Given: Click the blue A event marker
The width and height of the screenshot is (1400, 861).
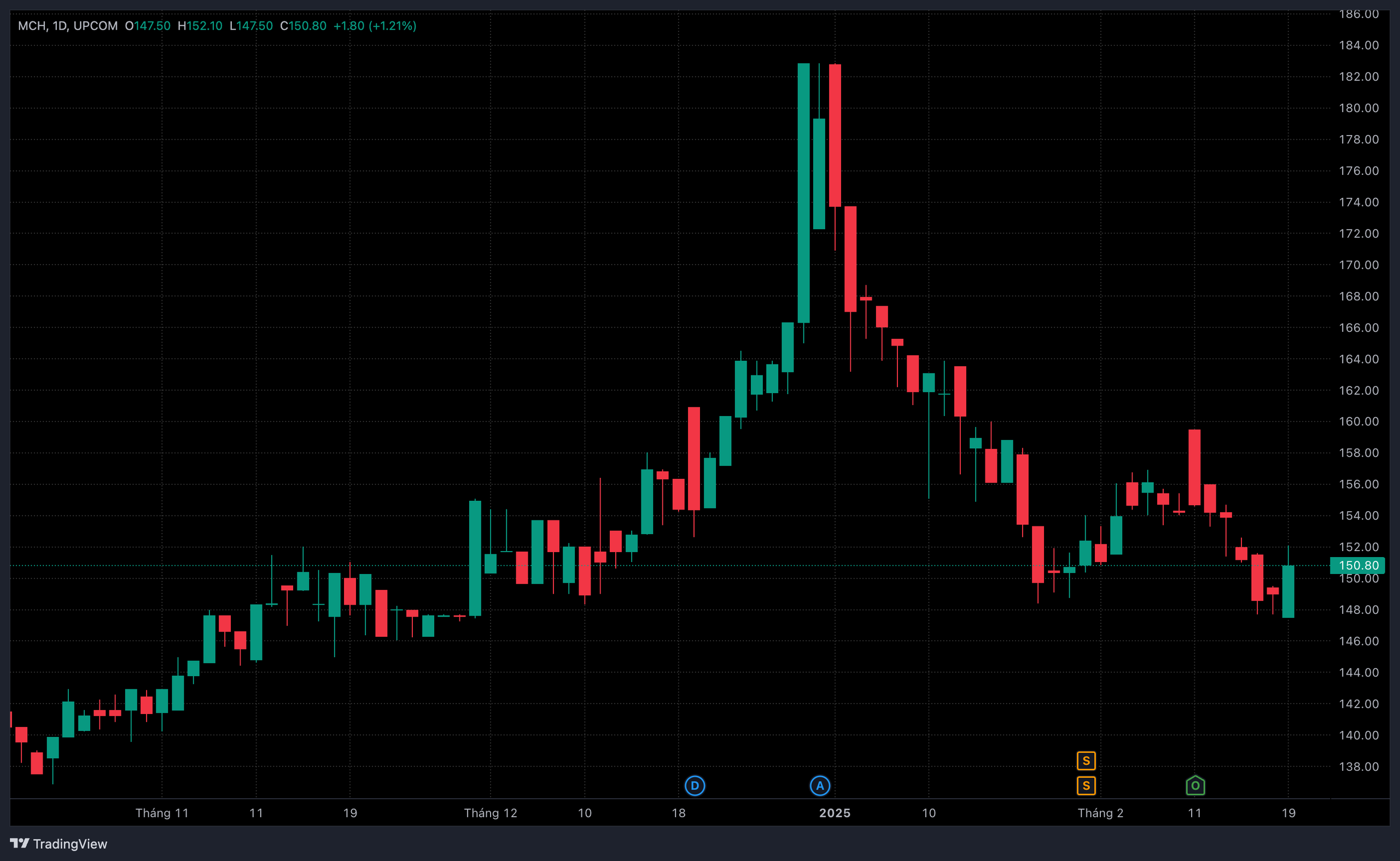Looking at the screenshot, I should pyautogui.click(x=820, y=786).
